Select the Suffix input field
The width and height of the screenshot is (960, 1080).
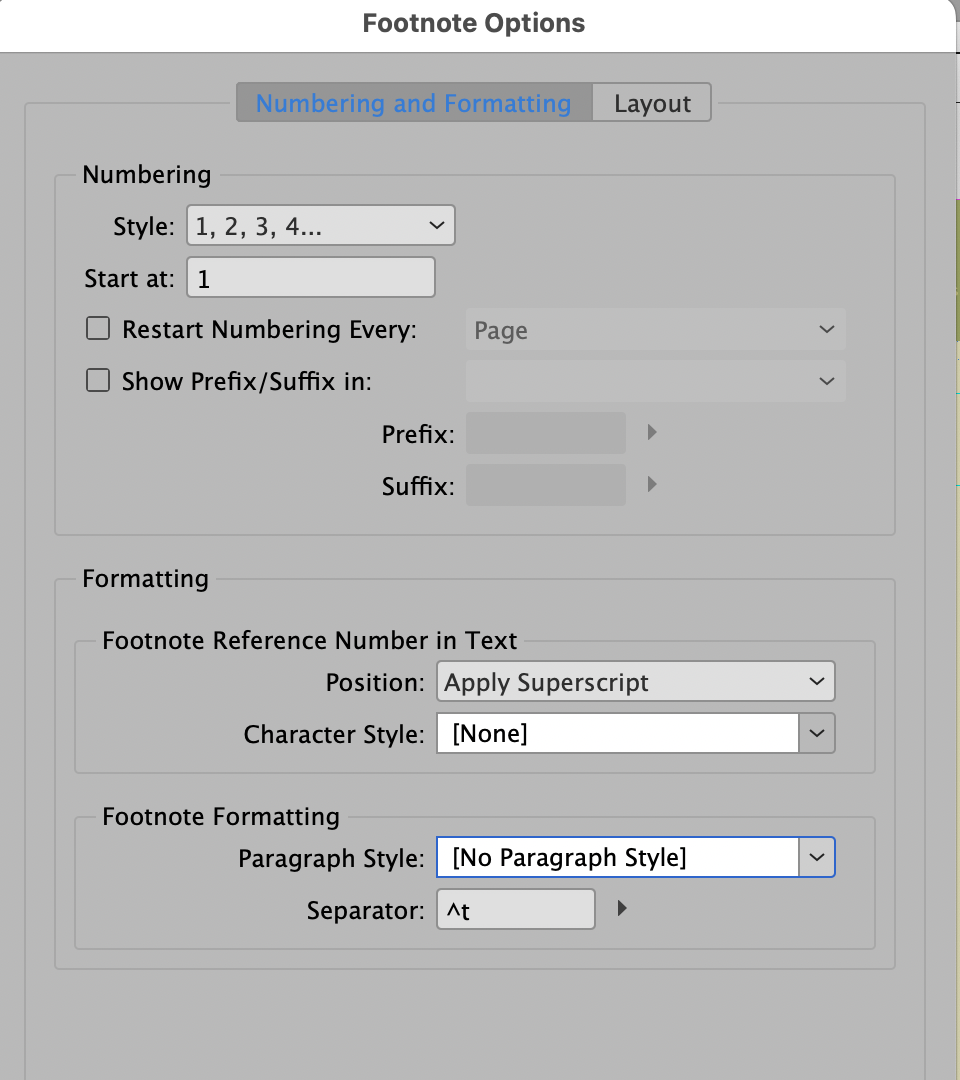click(x=545, y=484)
